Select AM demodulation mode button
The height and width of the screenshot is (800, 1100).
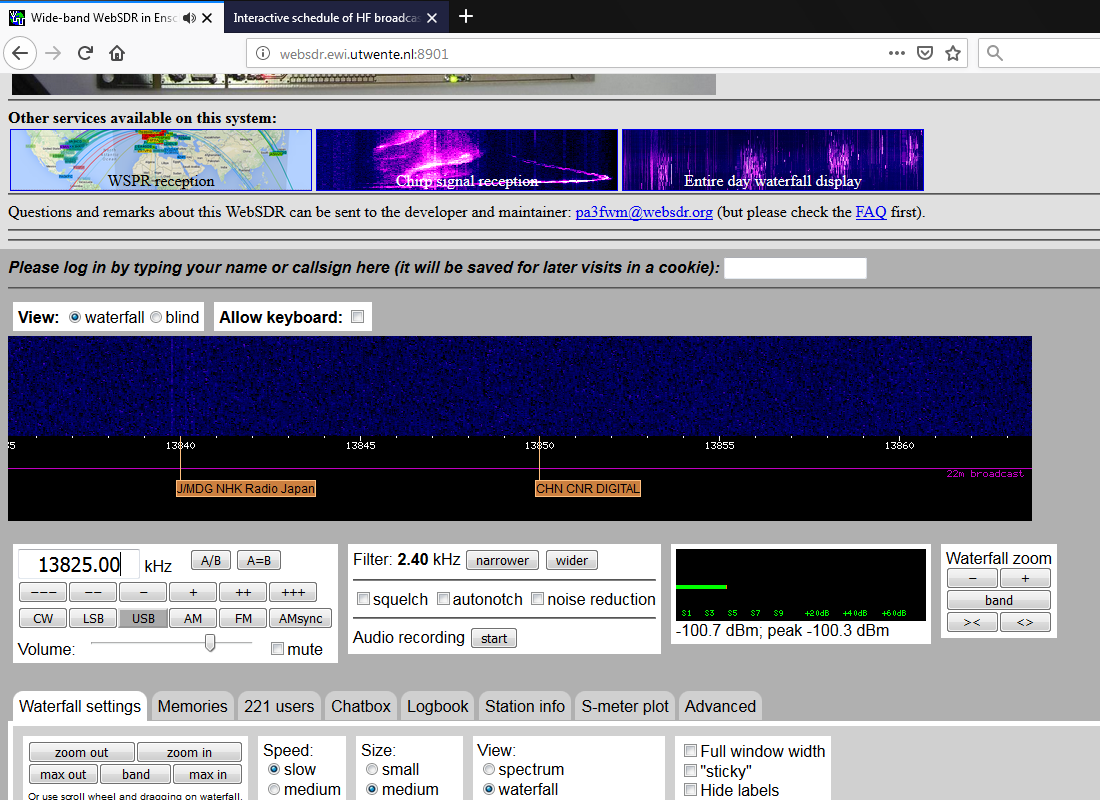pos(193,618)
